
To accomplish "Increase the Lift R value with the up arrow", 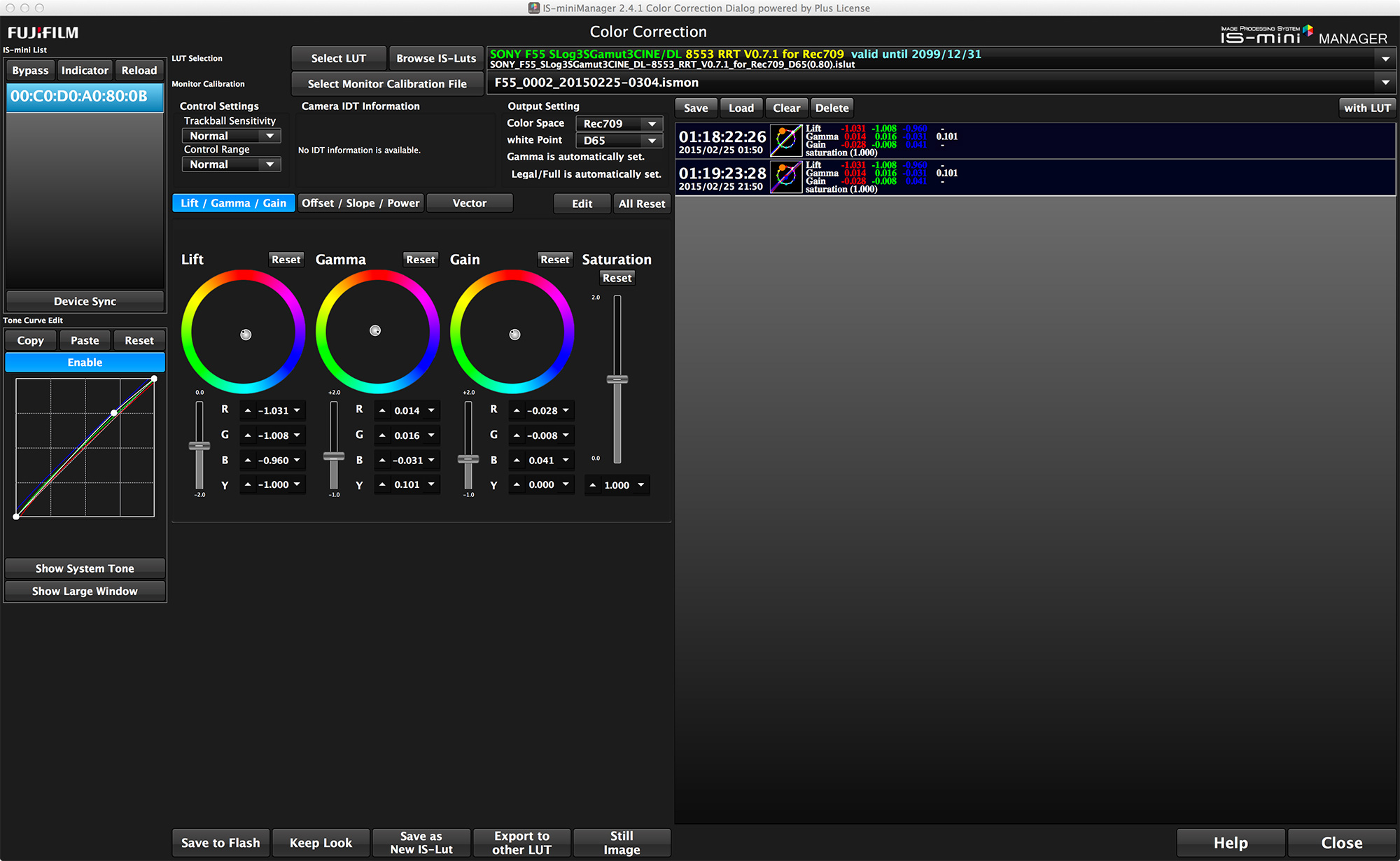I will coord(248,411).
